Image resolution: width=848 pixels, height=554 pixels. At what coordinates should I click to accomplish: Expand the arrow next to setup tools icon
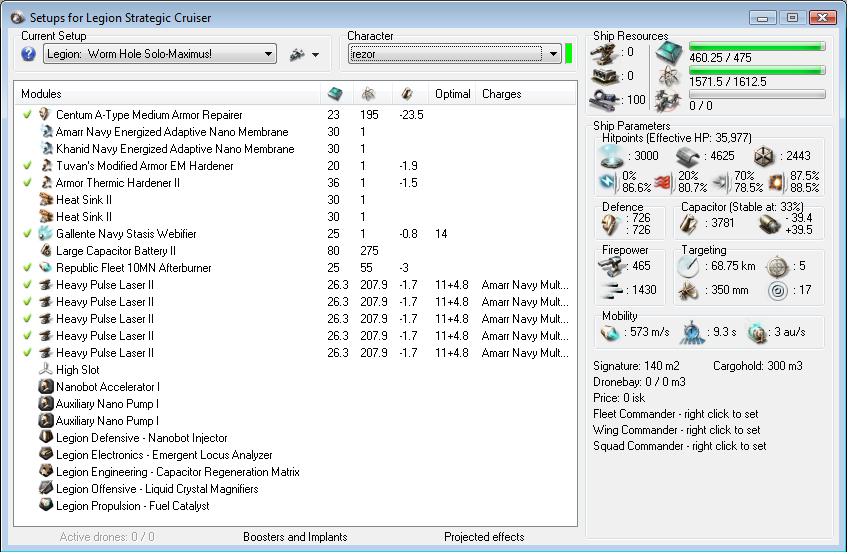pos(315,55)
